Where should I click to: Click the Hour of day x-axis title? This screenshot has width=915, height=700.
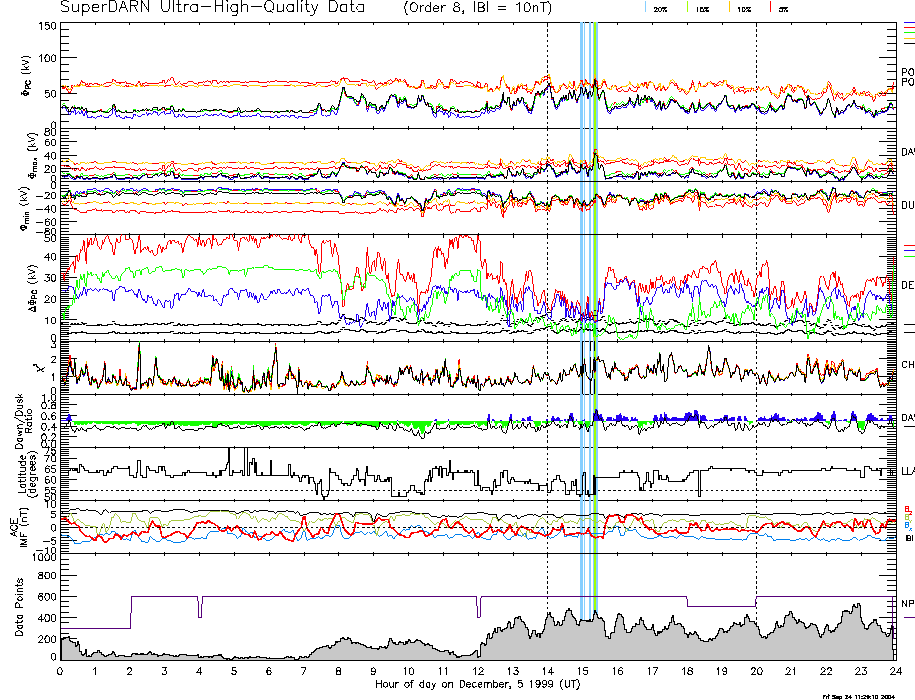(478, 684)
